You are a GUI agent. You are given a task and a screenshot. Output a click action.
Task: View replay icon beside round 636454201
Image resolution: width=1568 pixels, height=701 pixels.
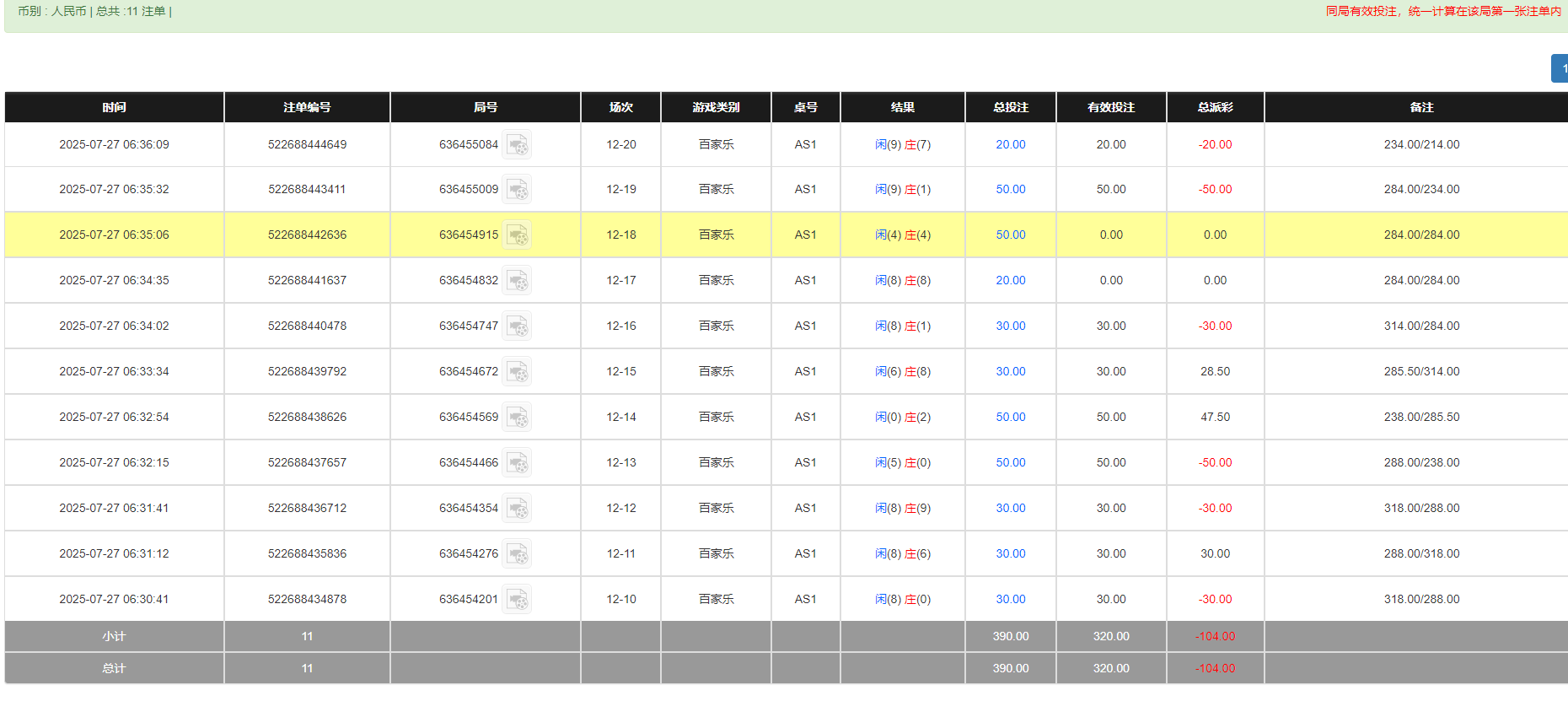pyautogui.click(x=517, y=600)
